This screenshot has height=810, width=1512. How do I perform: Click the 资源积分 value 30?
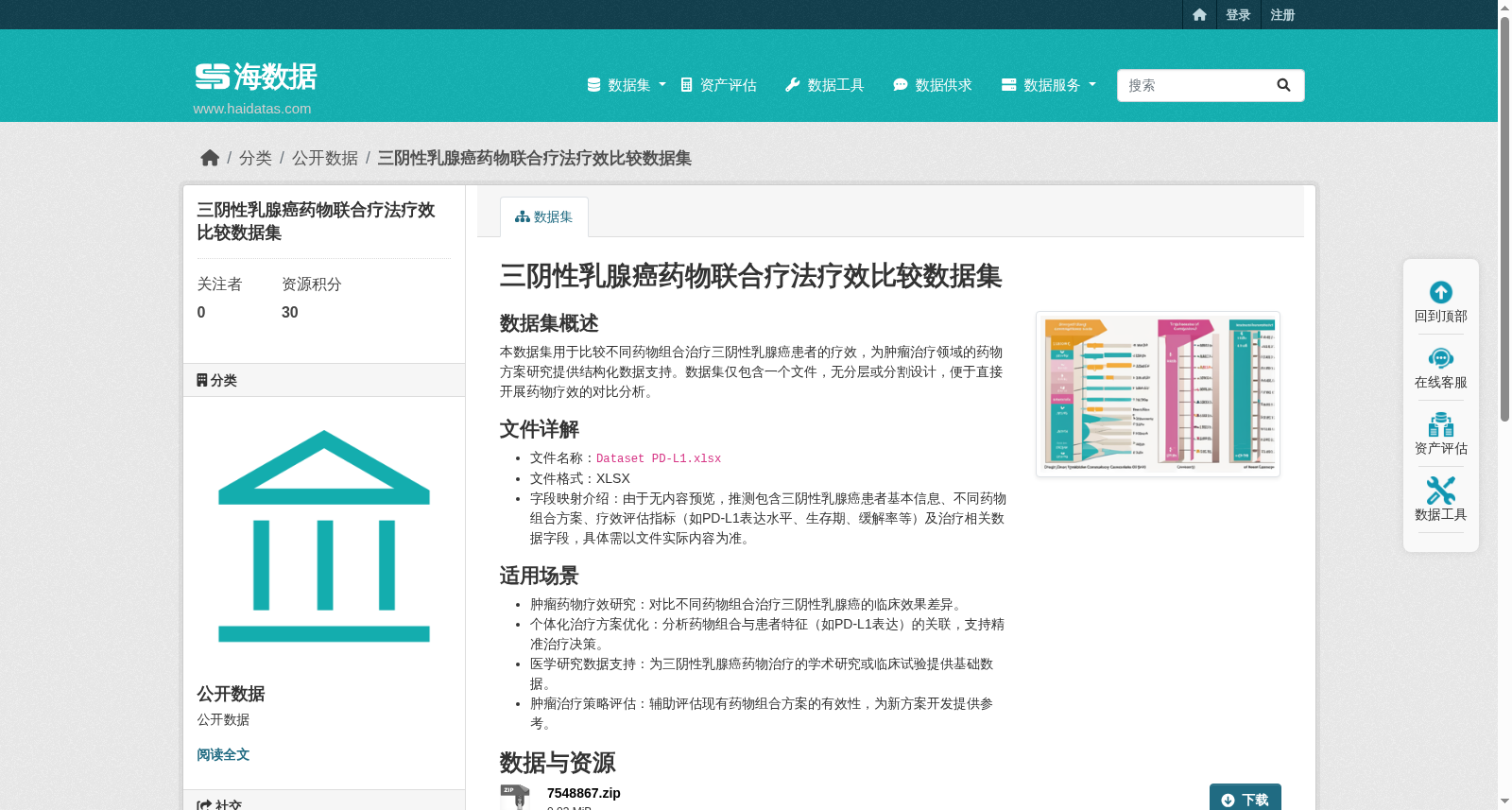click(x=290, y=313)
